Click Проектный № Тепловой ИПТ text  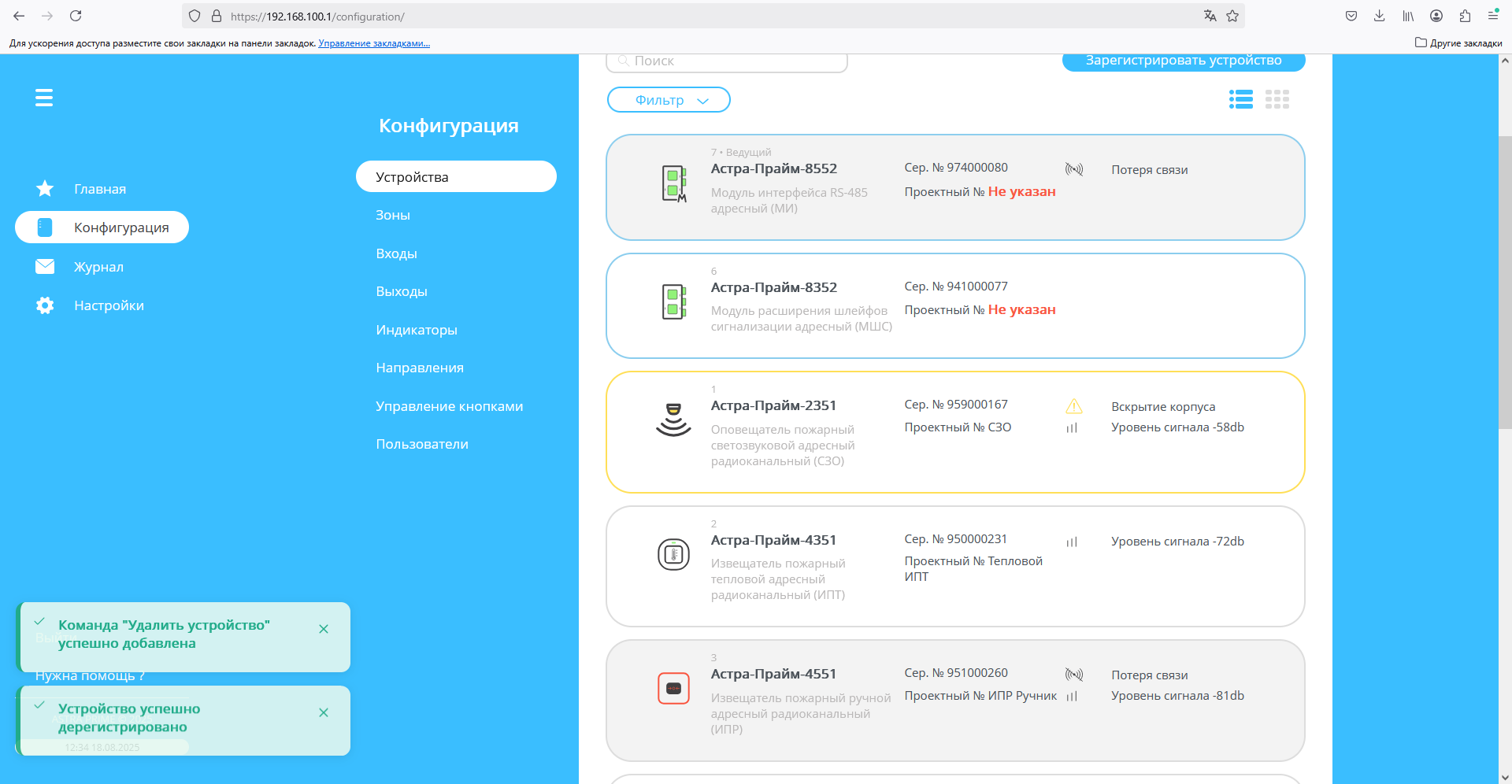pyautogui.click(x=973, y=568)
